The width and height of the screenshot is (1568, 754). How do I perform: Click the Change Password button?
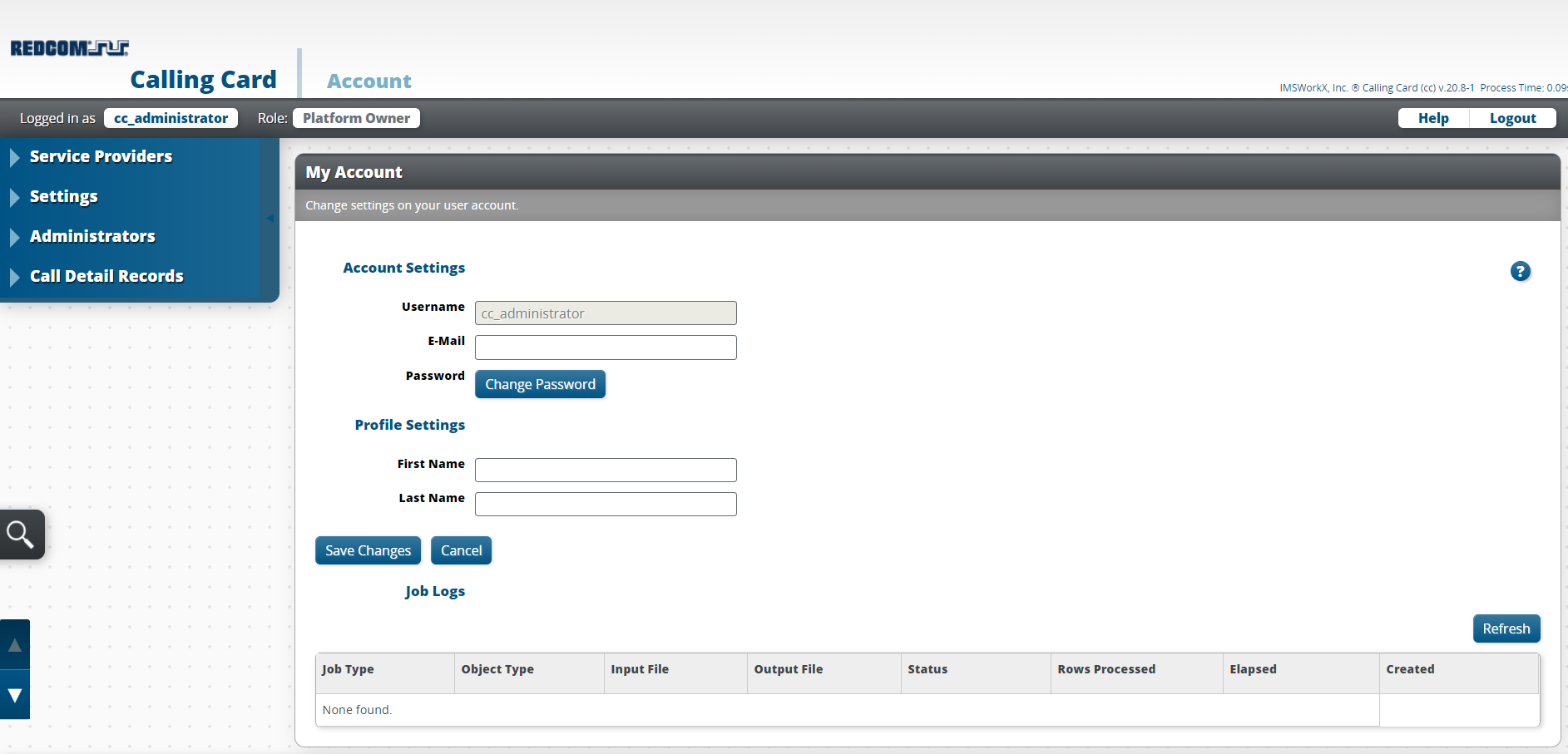(x=540, y=384)
